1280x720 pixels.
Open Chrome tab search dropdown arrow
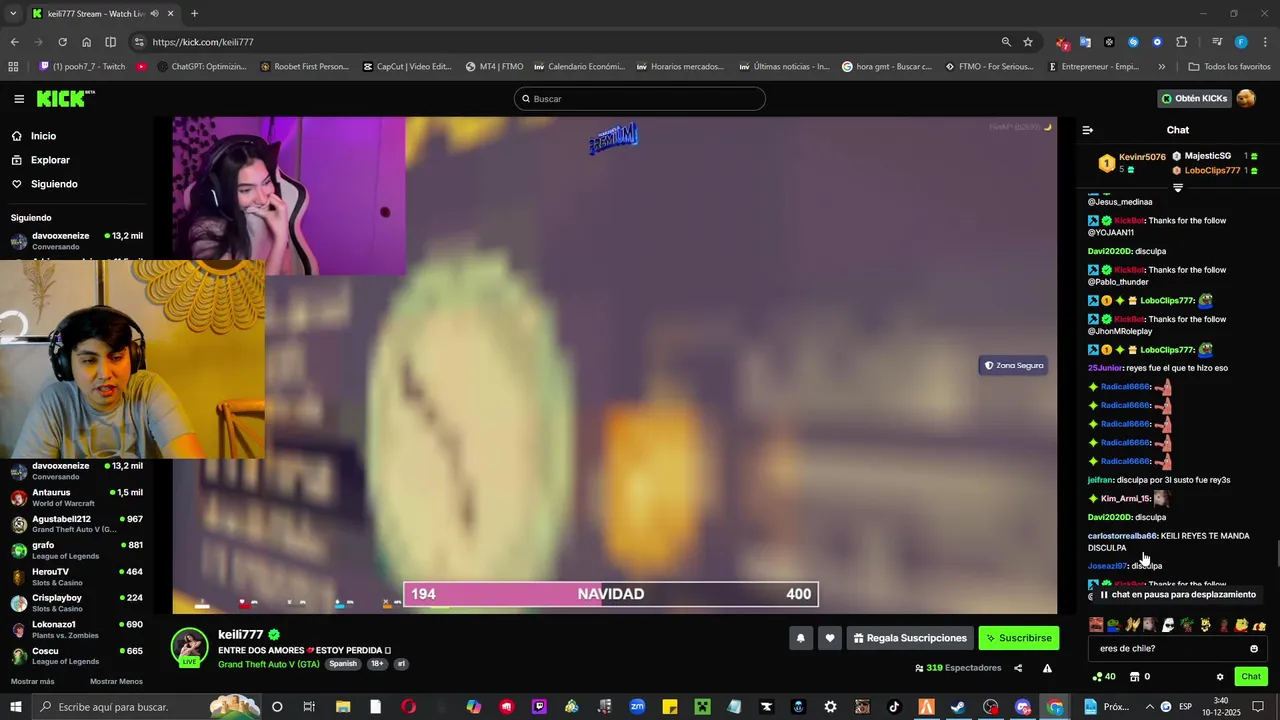[x=13, y=13]
